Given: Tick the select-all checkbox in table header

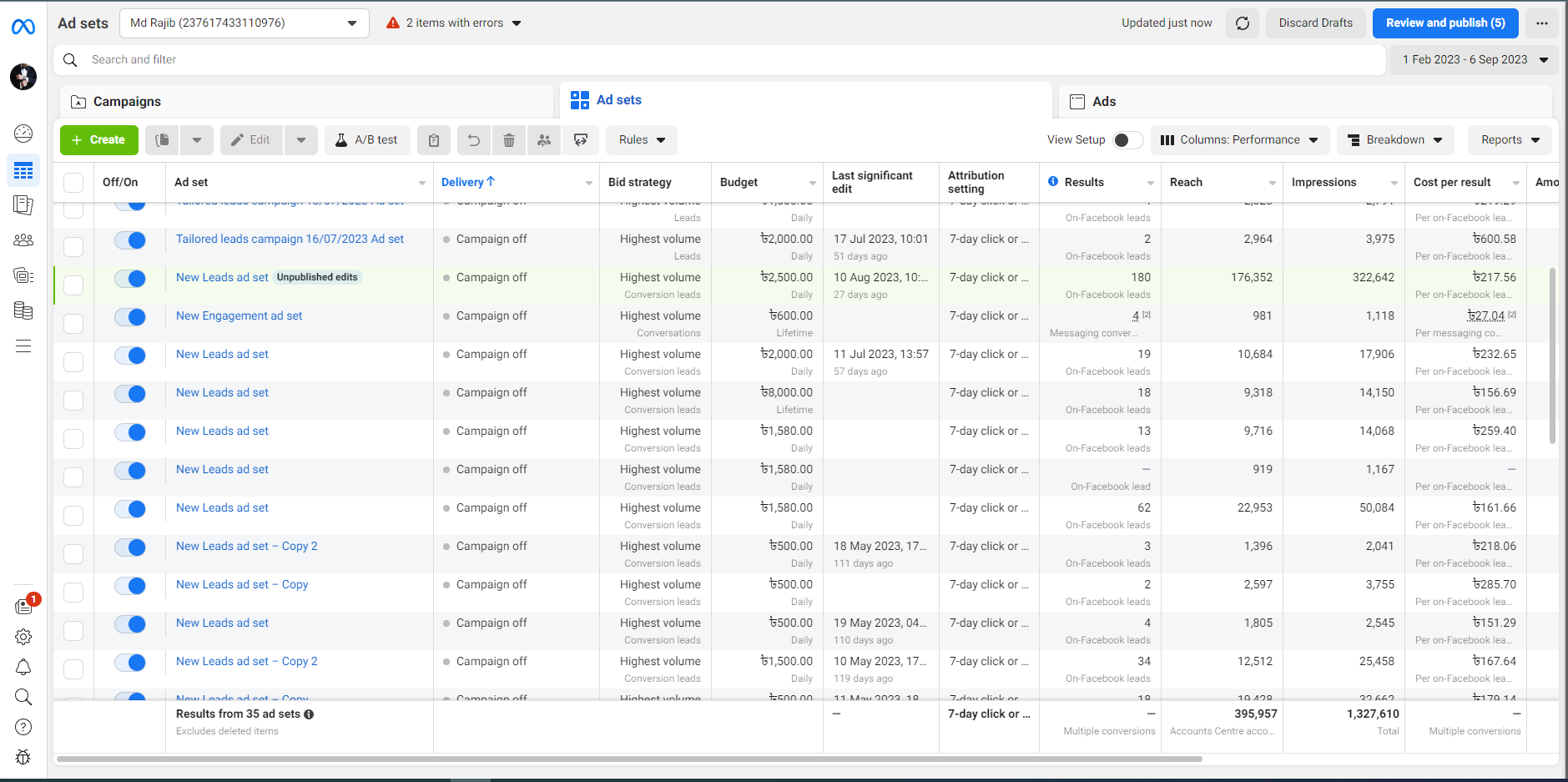Looking at the screenshot, I should click(73, 183).
